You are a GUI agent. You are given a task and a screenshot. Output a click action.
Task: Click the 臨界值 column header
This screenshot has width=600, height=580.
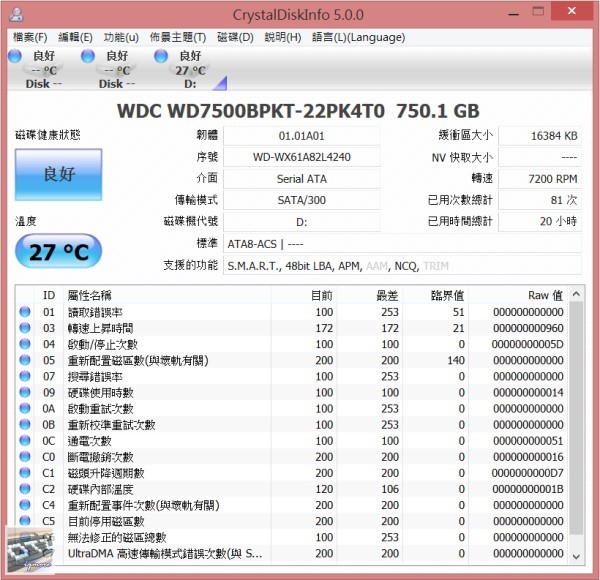coord(435,295)
